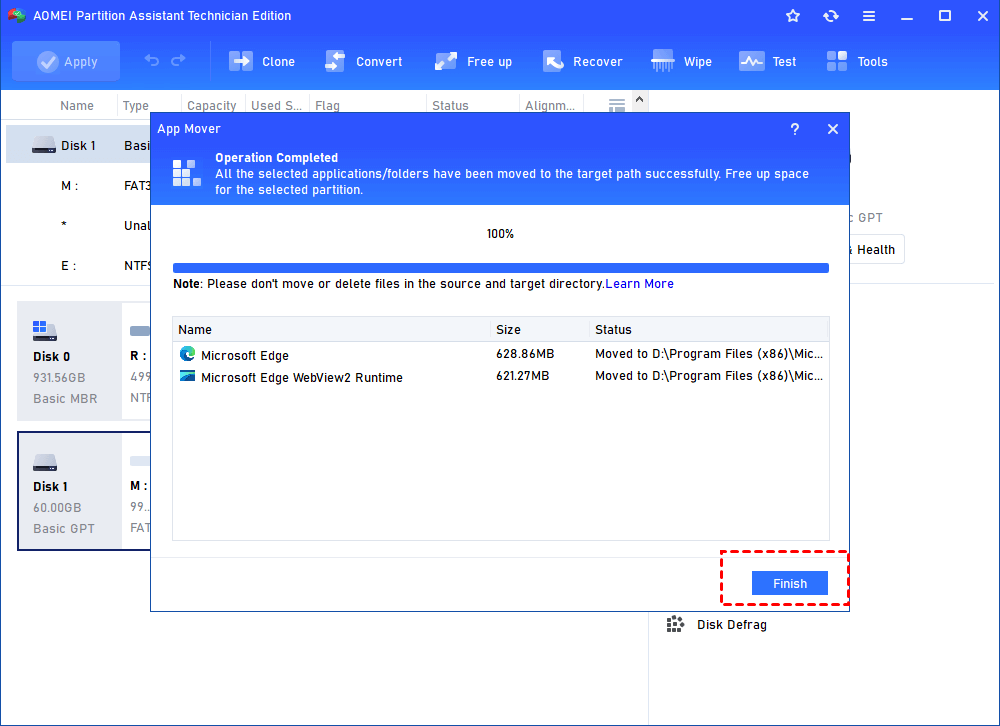The height and width of the screenshot is (726, 1000).
Task: Open the Disk Defrag option
Action: click(x=732, y=625)
